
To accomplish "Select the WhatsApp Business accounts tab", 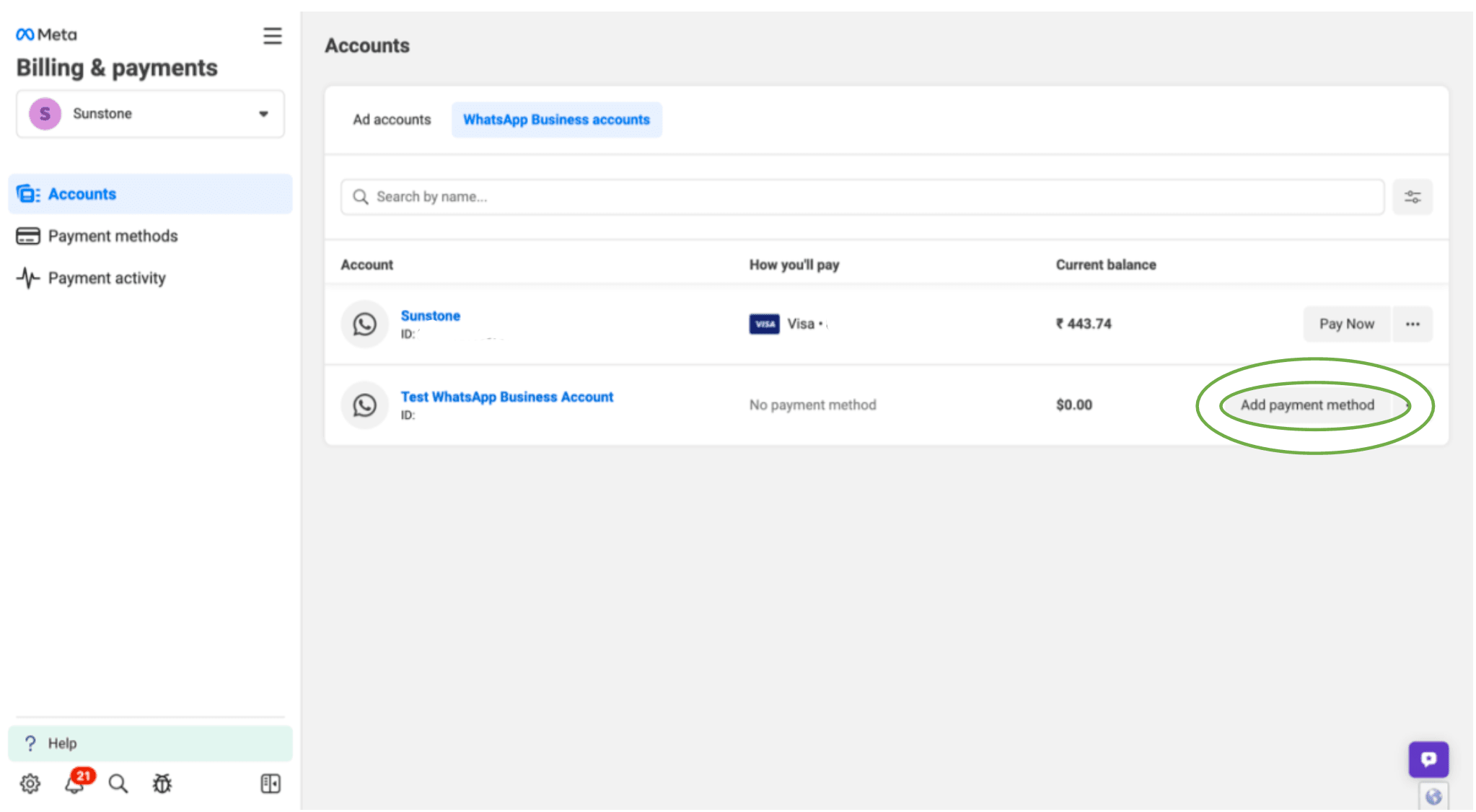I will point(556,120).
